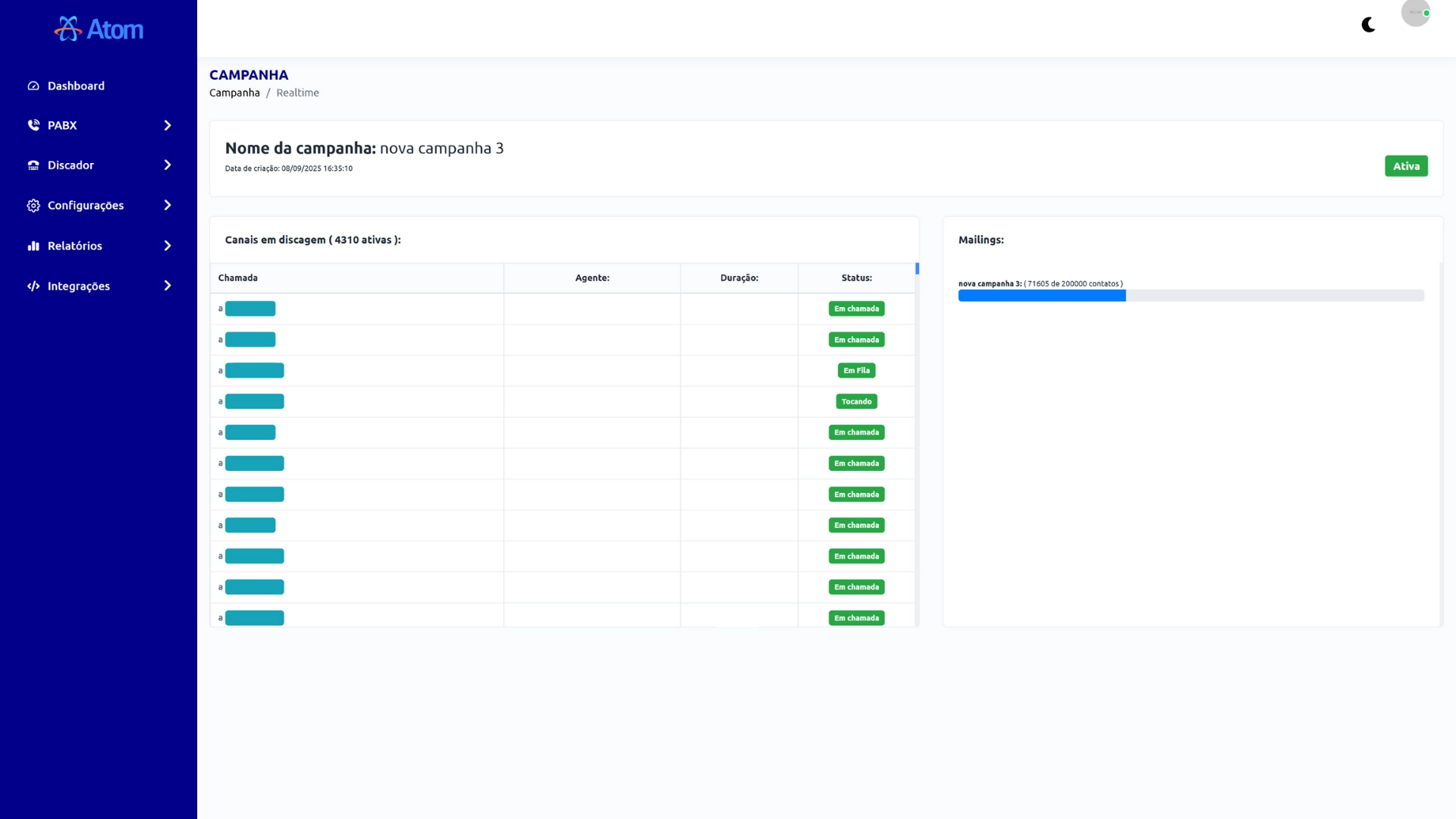Expand the Configurações submenu chevron
This screenshot has height=819, width=1456.
tap(168, 206)
